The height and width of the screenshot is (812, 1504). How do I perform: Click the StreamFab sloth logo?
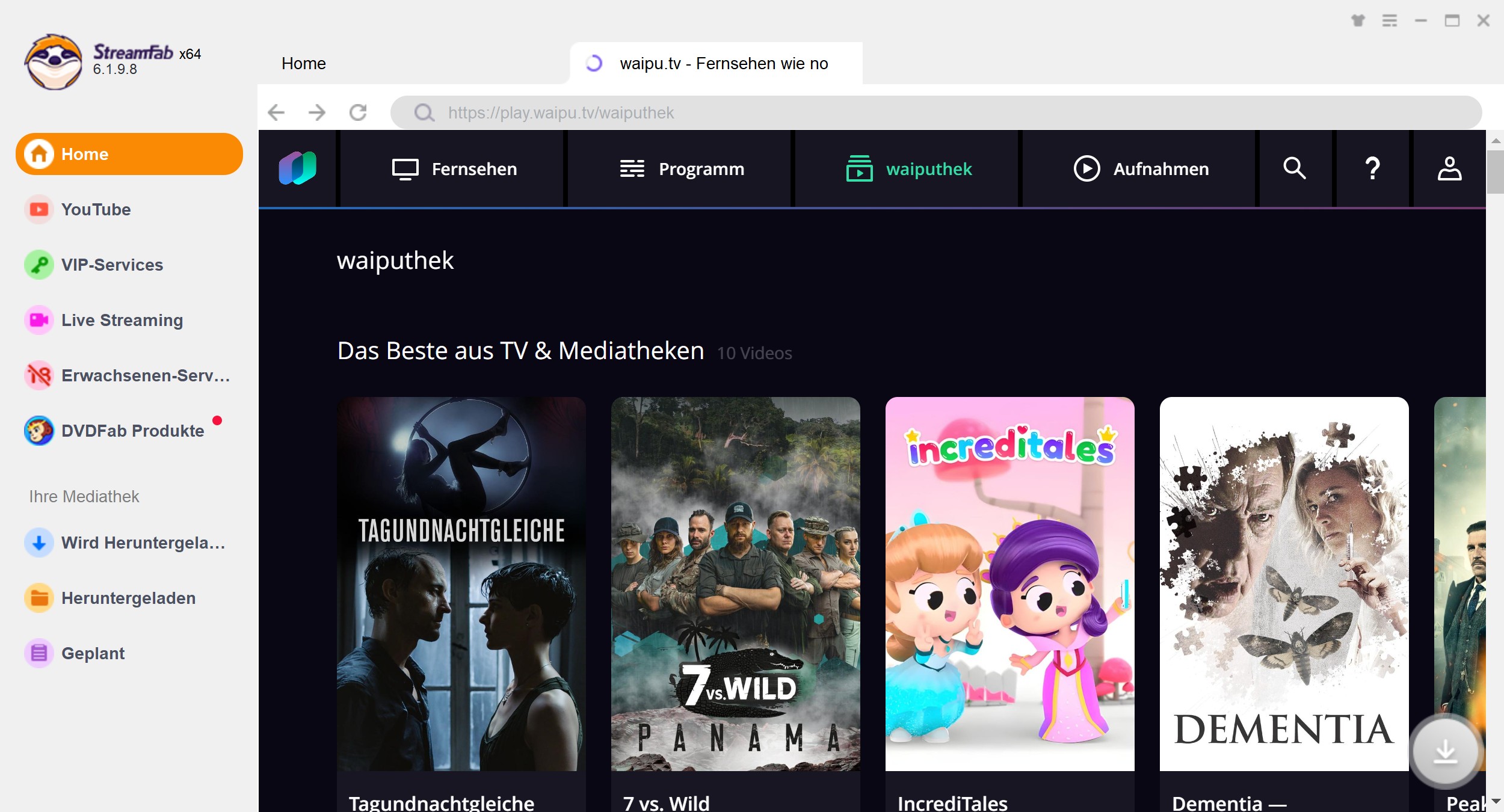(54, 62)
